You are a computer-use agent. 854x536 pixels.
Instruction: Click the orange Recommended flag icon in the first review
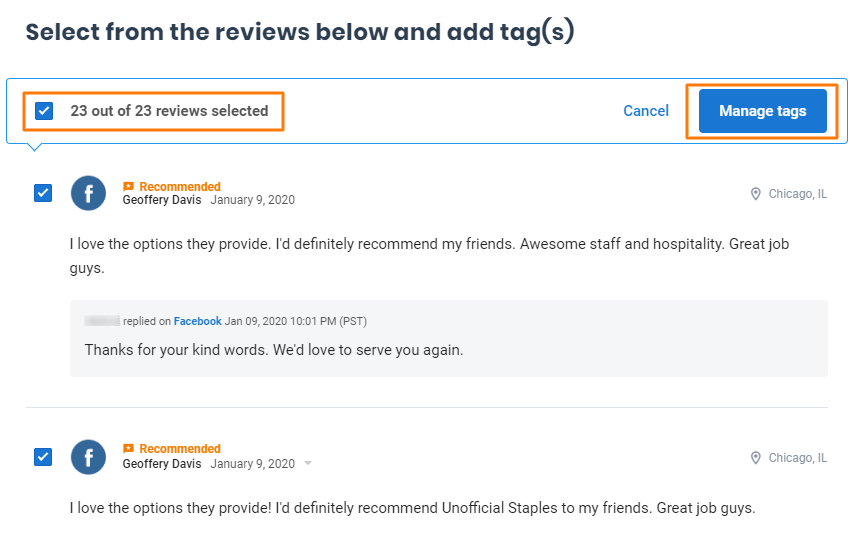(x=128, y=186)
